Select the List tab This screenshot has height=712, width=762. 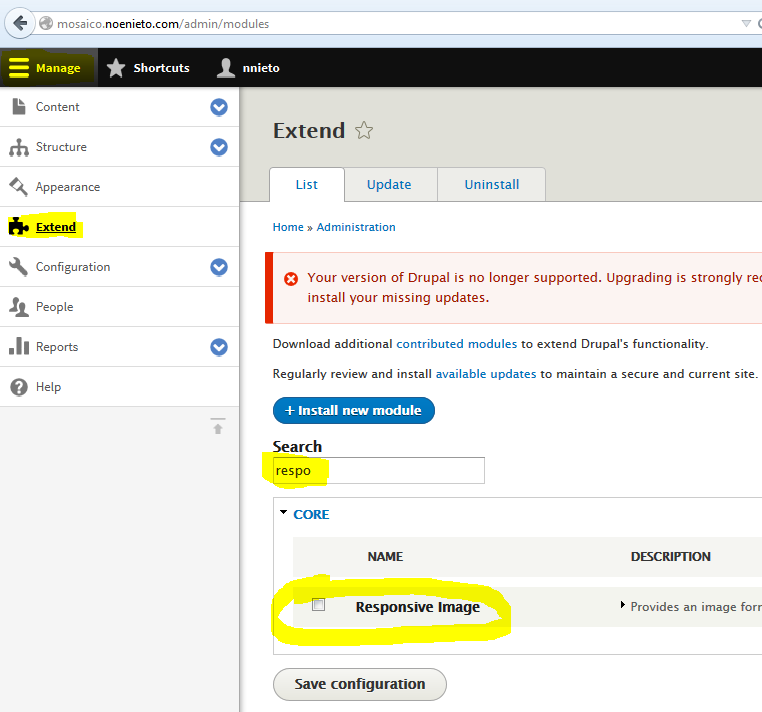(307, 185)
